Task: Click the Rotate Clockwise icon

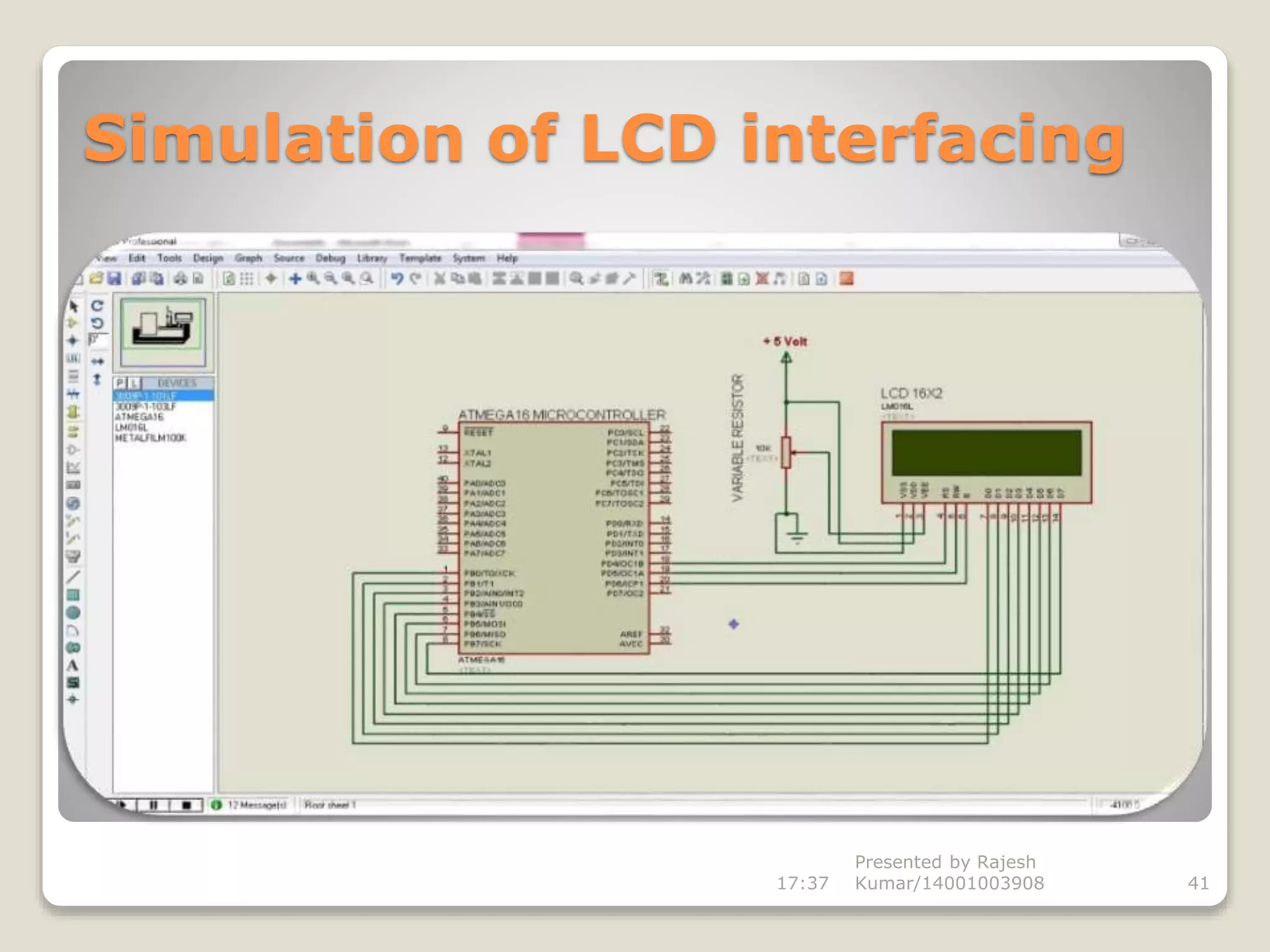Action: (97, 306)
